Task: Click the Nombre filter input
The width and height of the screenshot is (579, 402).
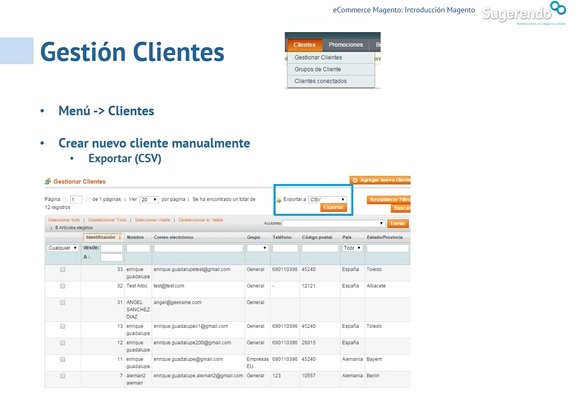Action: coord(138,248)
